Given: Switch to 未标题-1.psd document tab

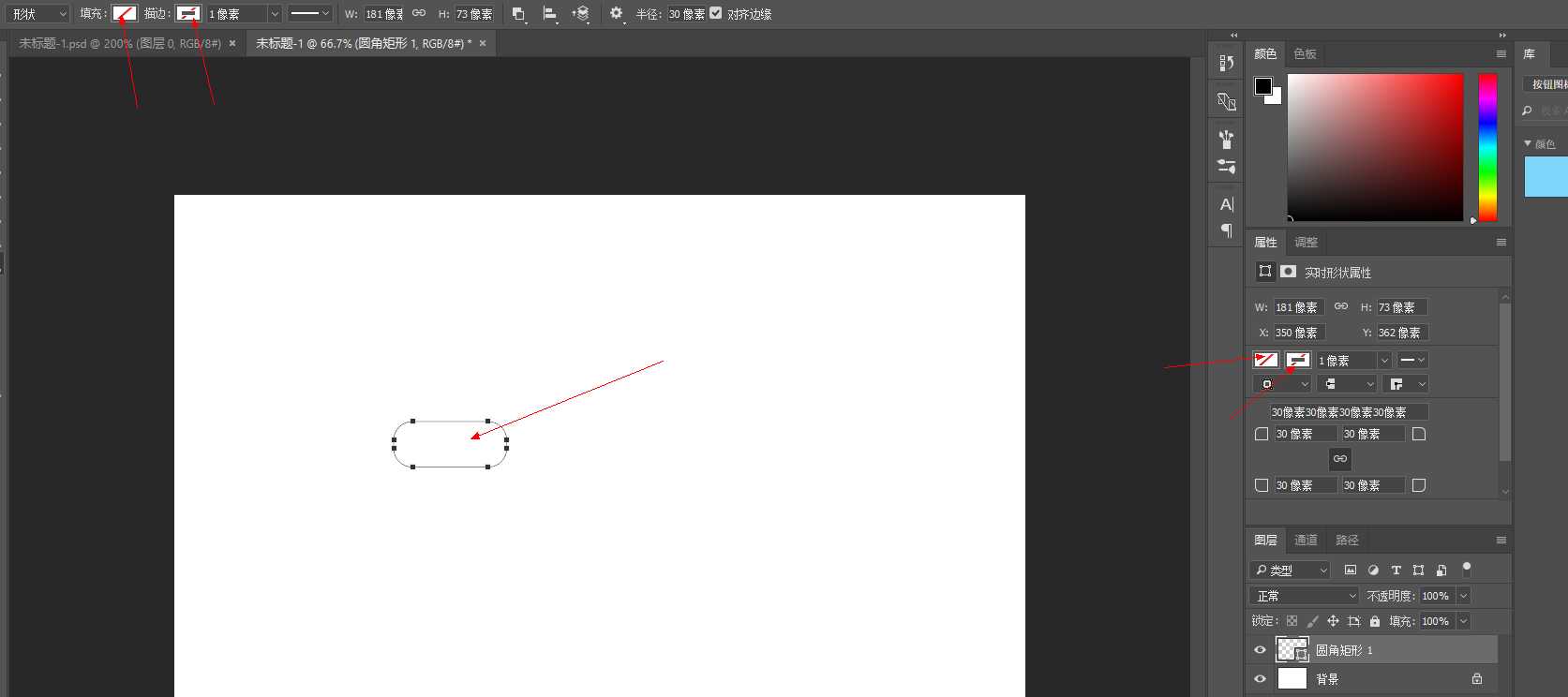Looking at the screenshot, I should 120,43.
